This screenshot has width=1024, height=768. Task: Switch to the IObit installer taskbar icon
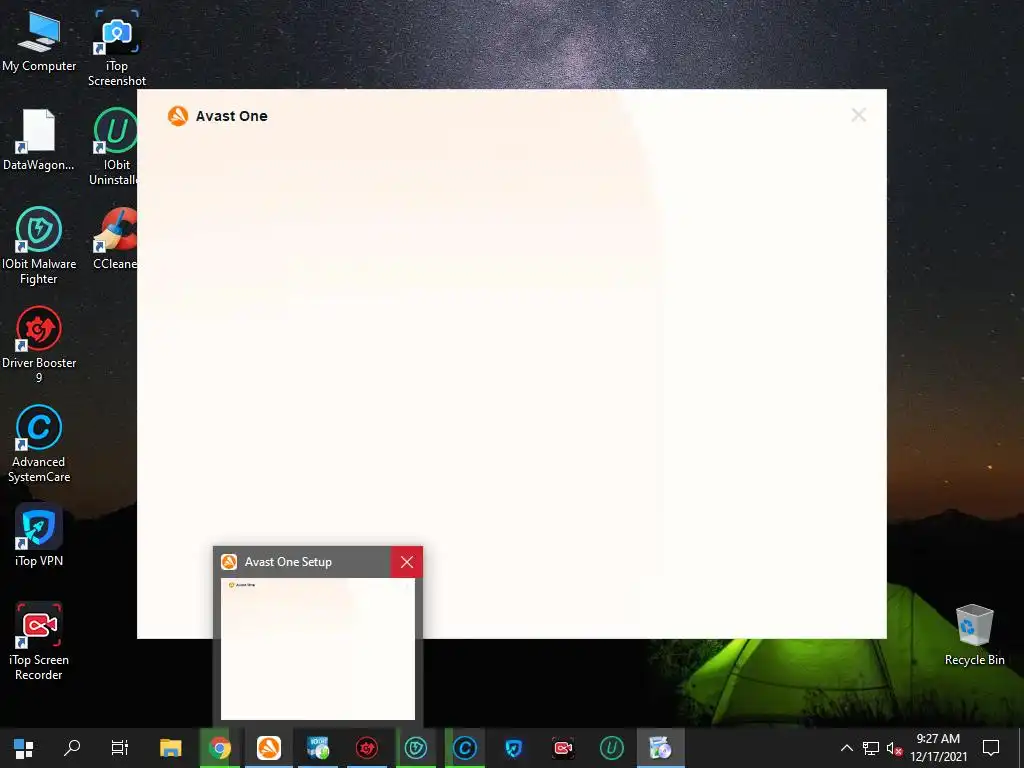[317, 748]
